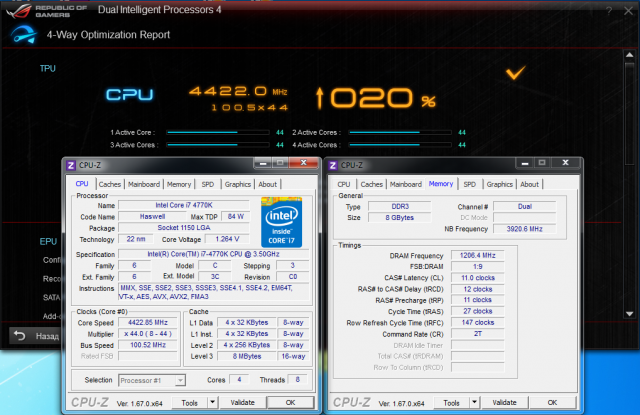The width and height of the screenshot is (640, 415).
Task: Open the help question mark in Dual Intelligent Processors
Action: [x=609, y=11]
